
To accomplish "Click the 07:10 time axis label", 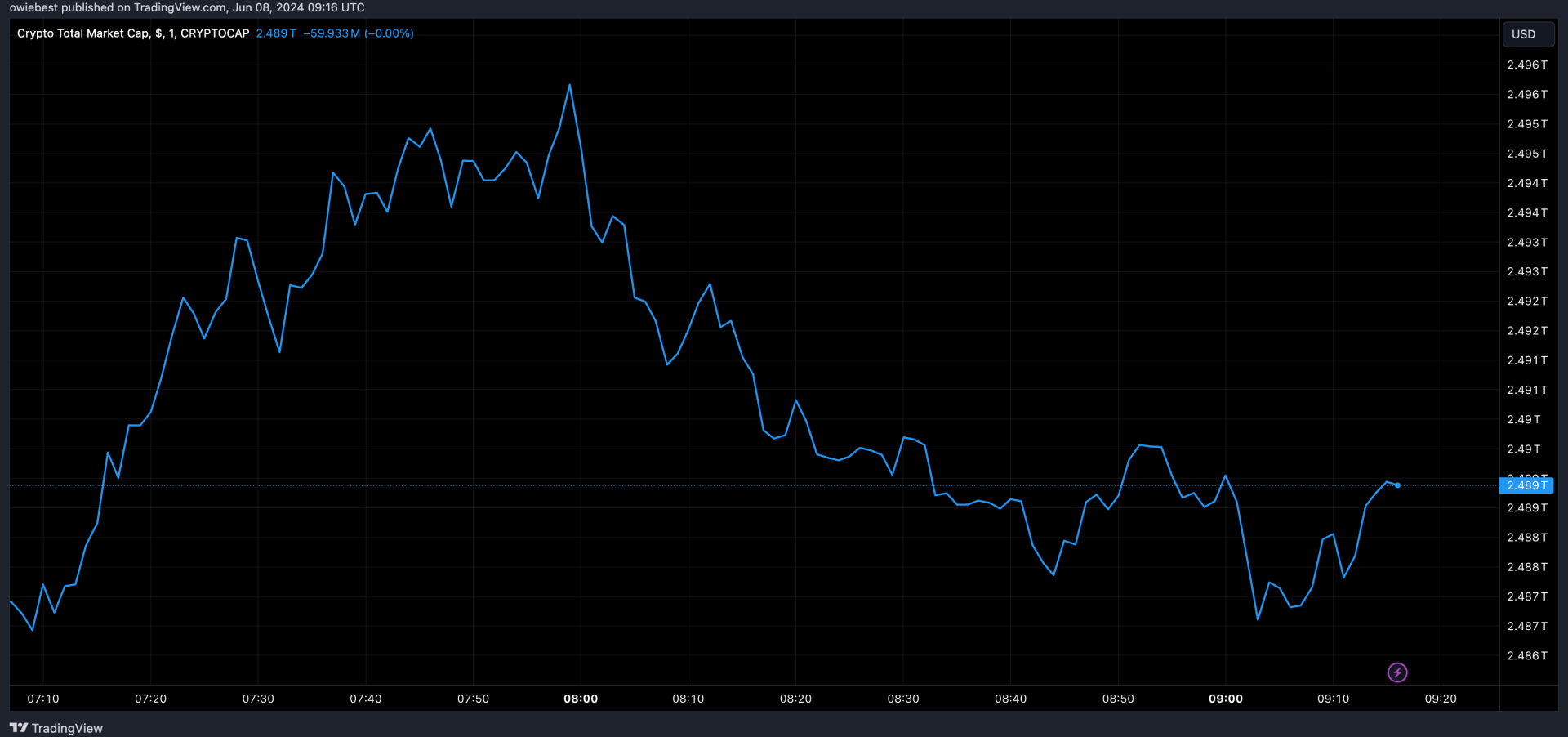I will pos(43,699).
